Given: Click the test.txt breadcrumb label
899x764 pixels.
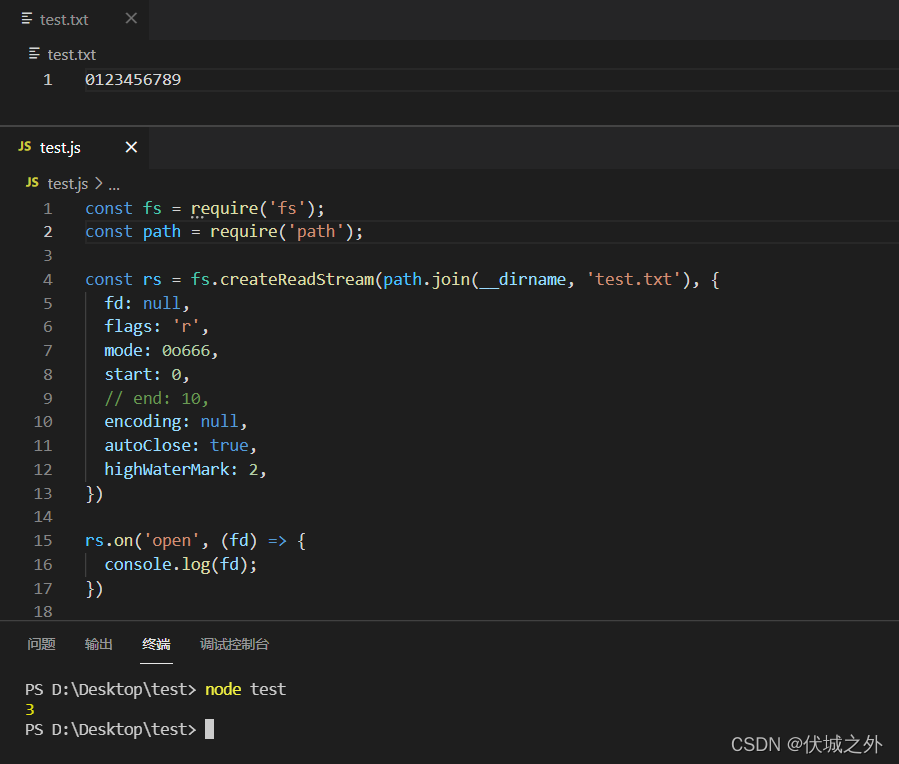Looking at the screenshot, I should (x=71, y=54).
